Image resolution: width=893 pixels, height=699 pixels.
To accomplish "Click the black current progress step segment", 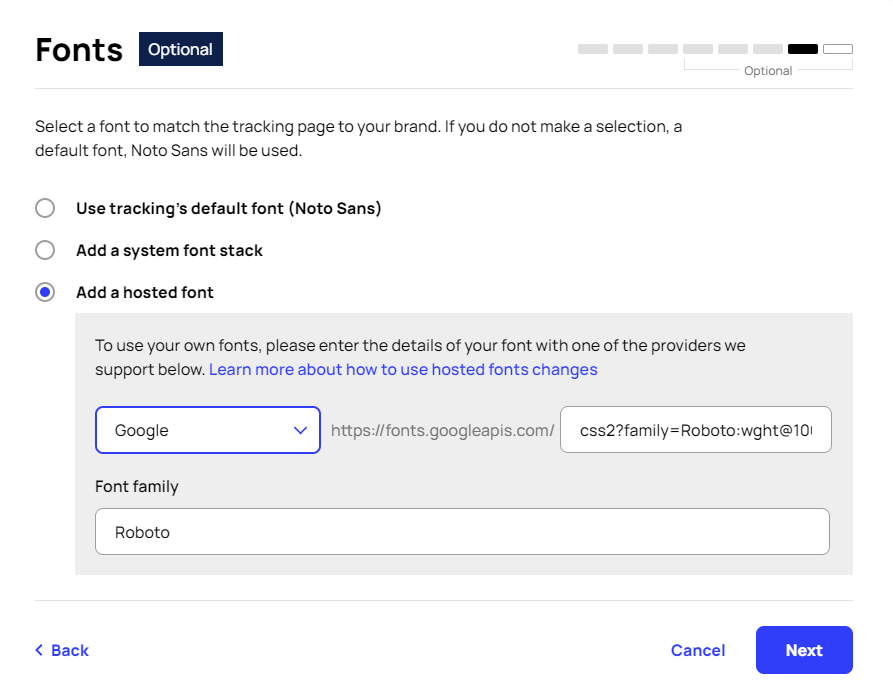I will click(x=803, y=49).
